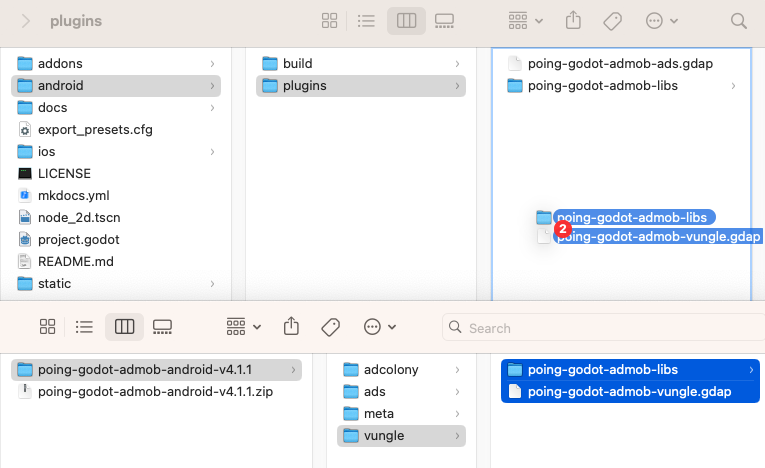Switch bottom window to icon view
The image size is (765, 468).
click(47, 326)
